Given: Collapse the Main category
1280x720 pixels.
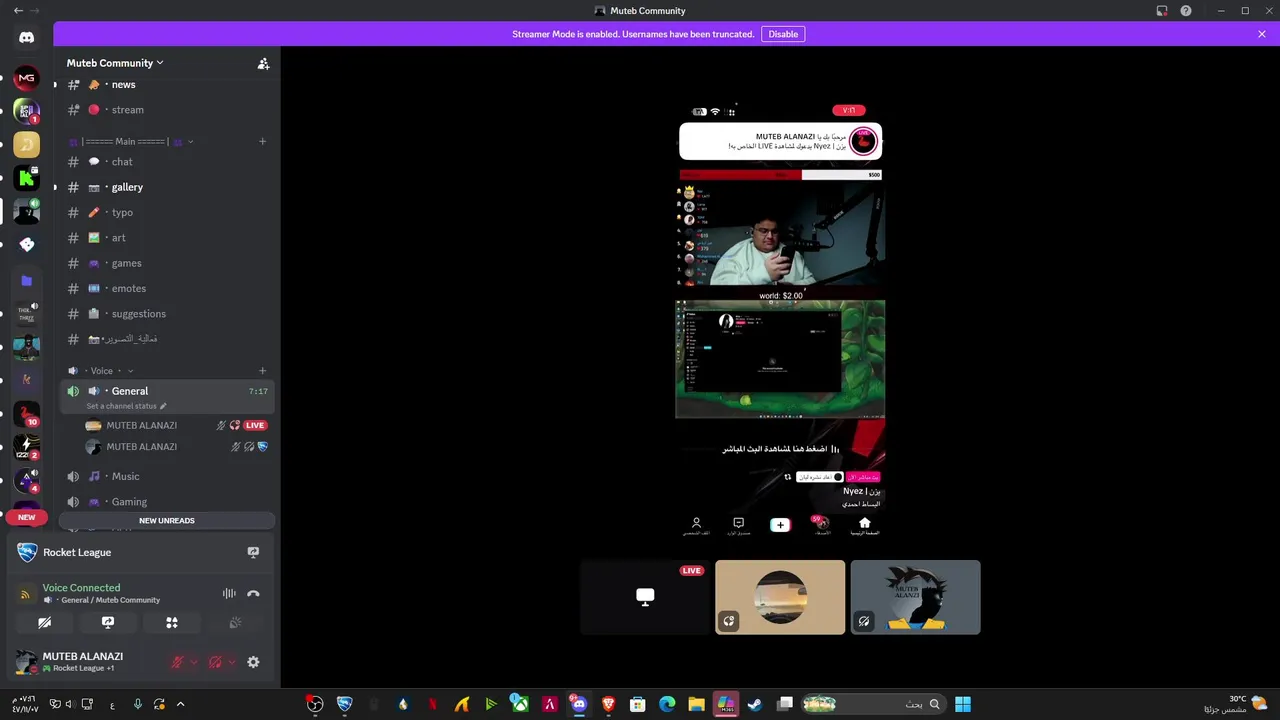Looking at the screenshot, I should pos(130,142).
